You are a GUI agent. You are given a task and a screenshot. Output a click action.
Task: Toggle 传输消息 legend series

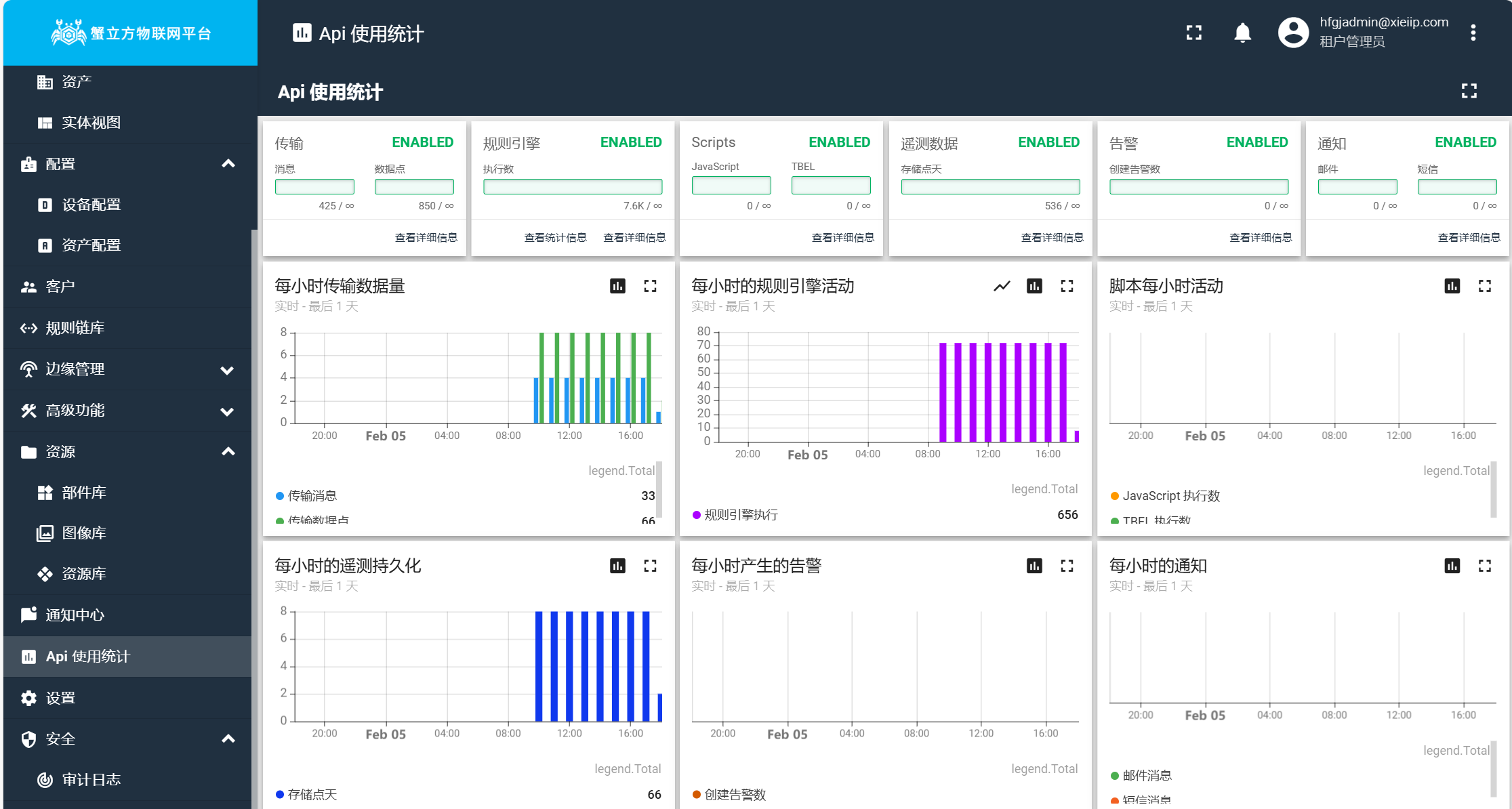(x=306, y=496)
